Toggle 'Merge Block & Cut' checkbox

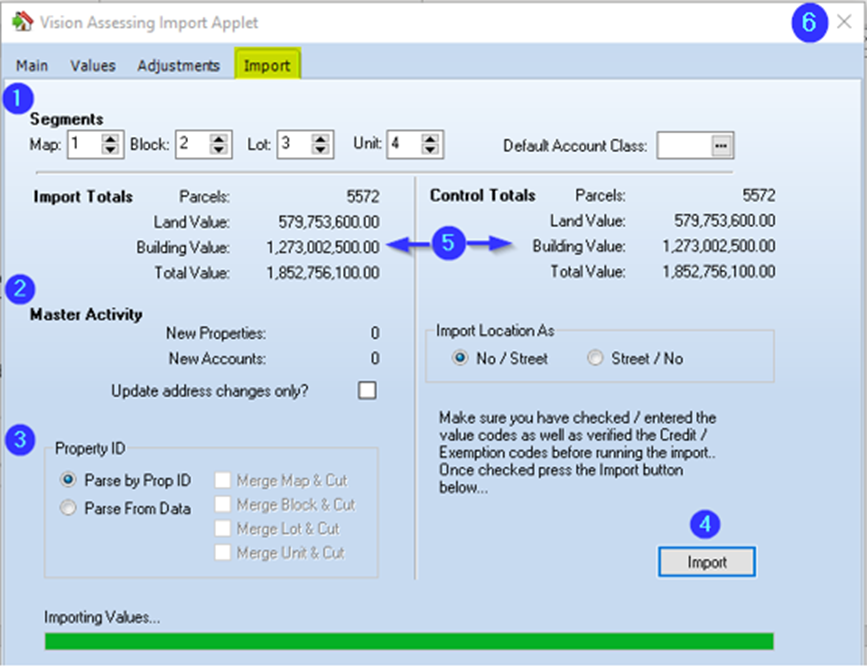222,504
